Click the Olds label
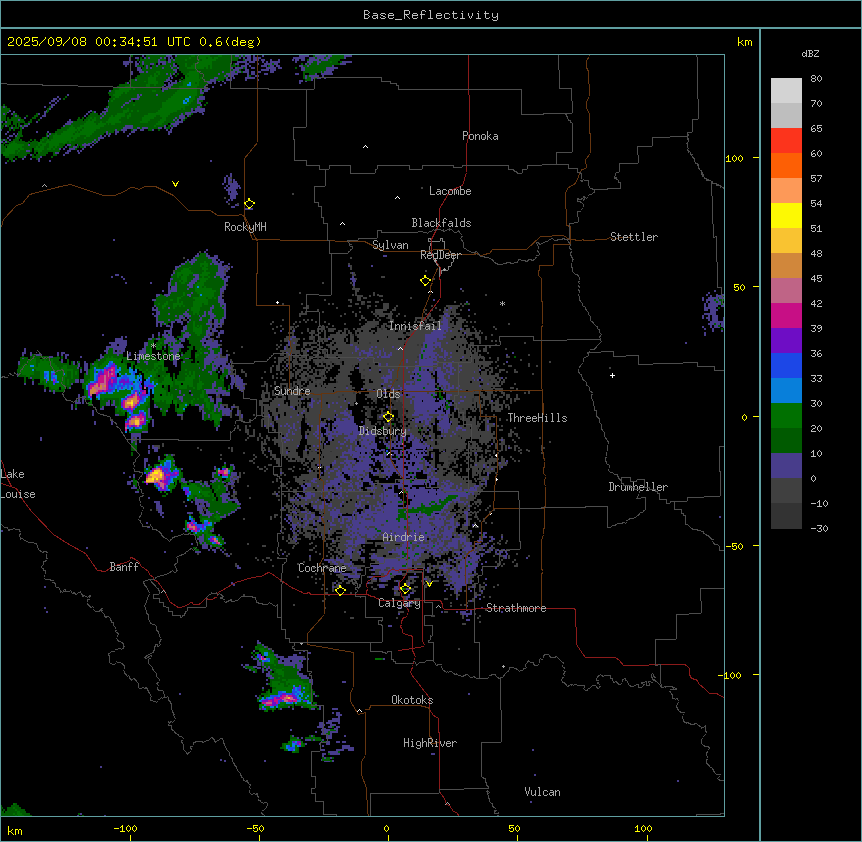 pos(388,394)
